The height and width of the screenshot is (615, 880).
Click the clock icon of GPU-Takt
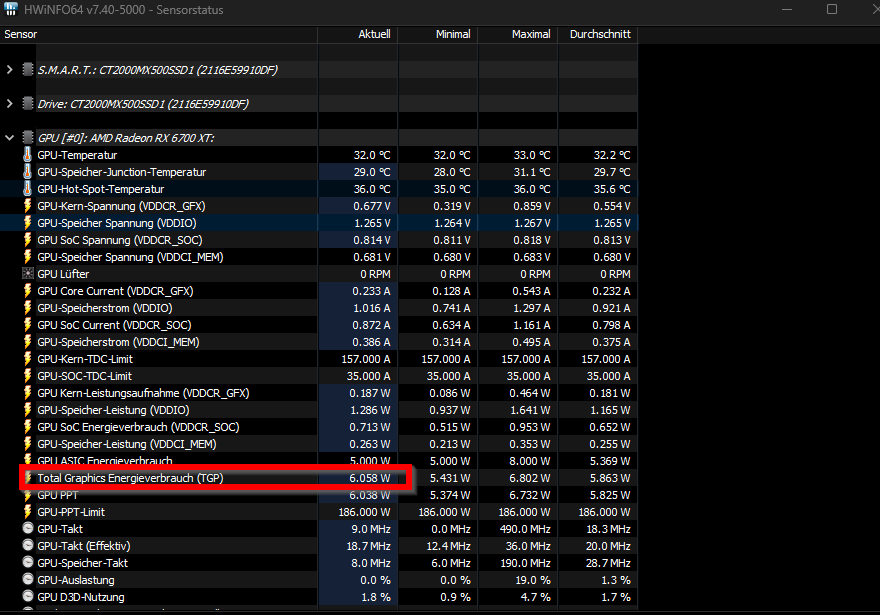[28, 528]
